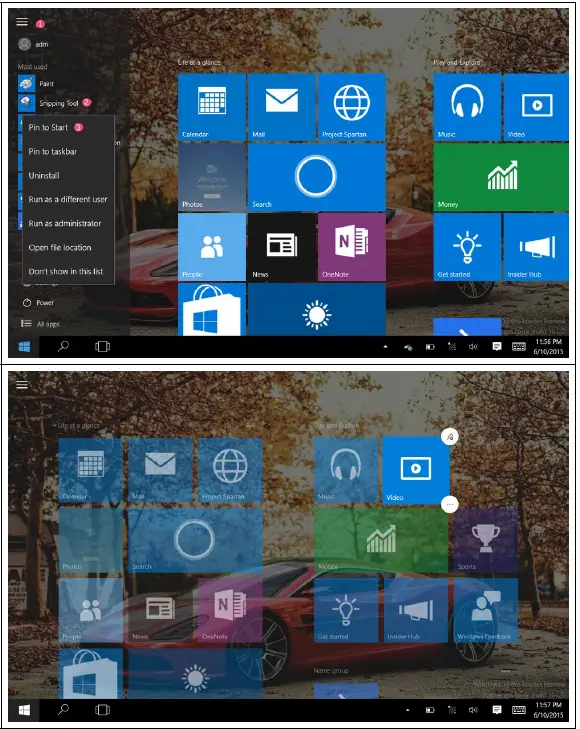The height and width of the screenshot is (729, 580).
Task: Choose Run as administrator in the context menu
Action: click(65, 223)
